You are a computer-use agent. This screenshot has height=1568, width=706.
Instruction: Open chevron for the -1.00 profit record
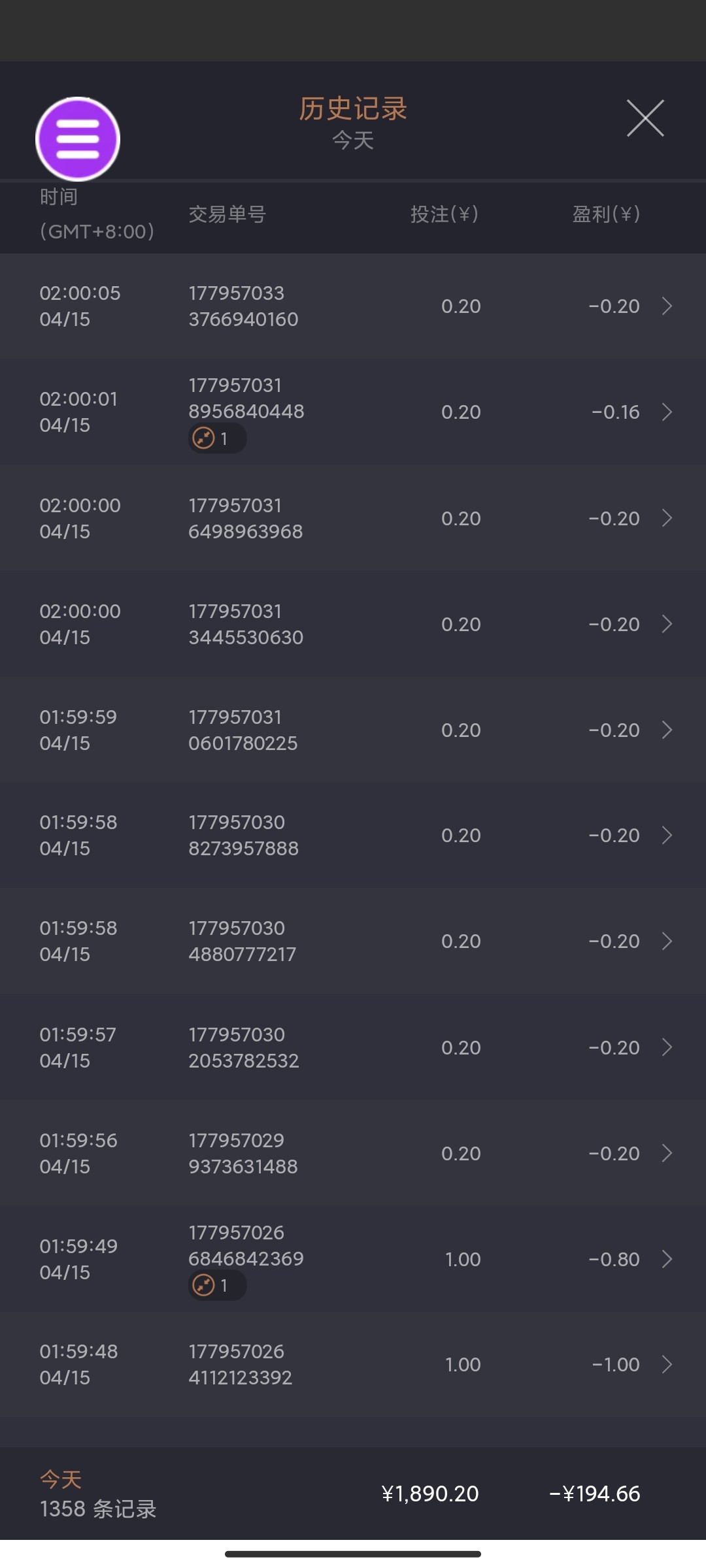pos(667,1364)
